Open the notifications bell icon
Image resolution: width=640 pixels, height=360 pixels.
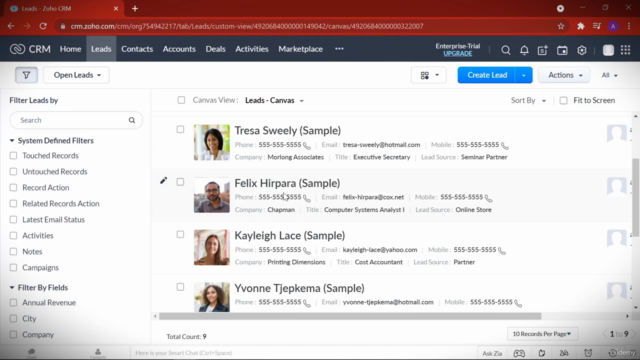point(524,50)
